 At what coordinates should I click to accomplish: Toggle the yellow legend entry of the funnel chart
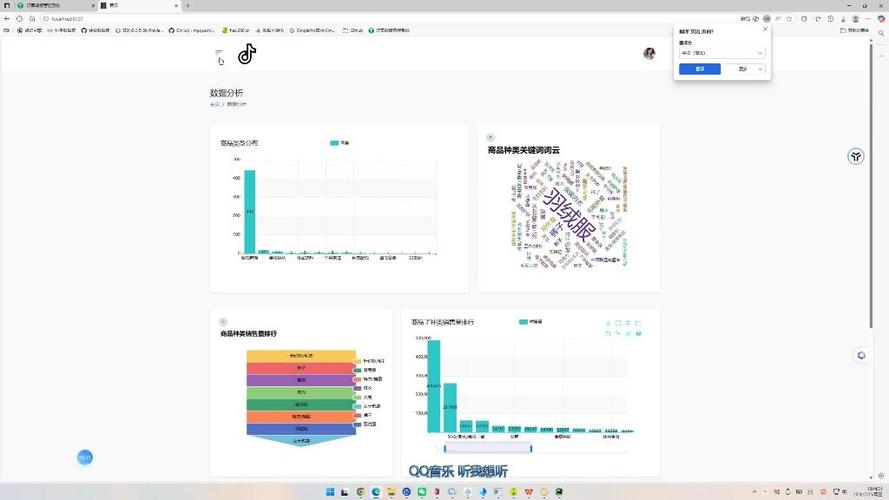[x=369, y=361]
